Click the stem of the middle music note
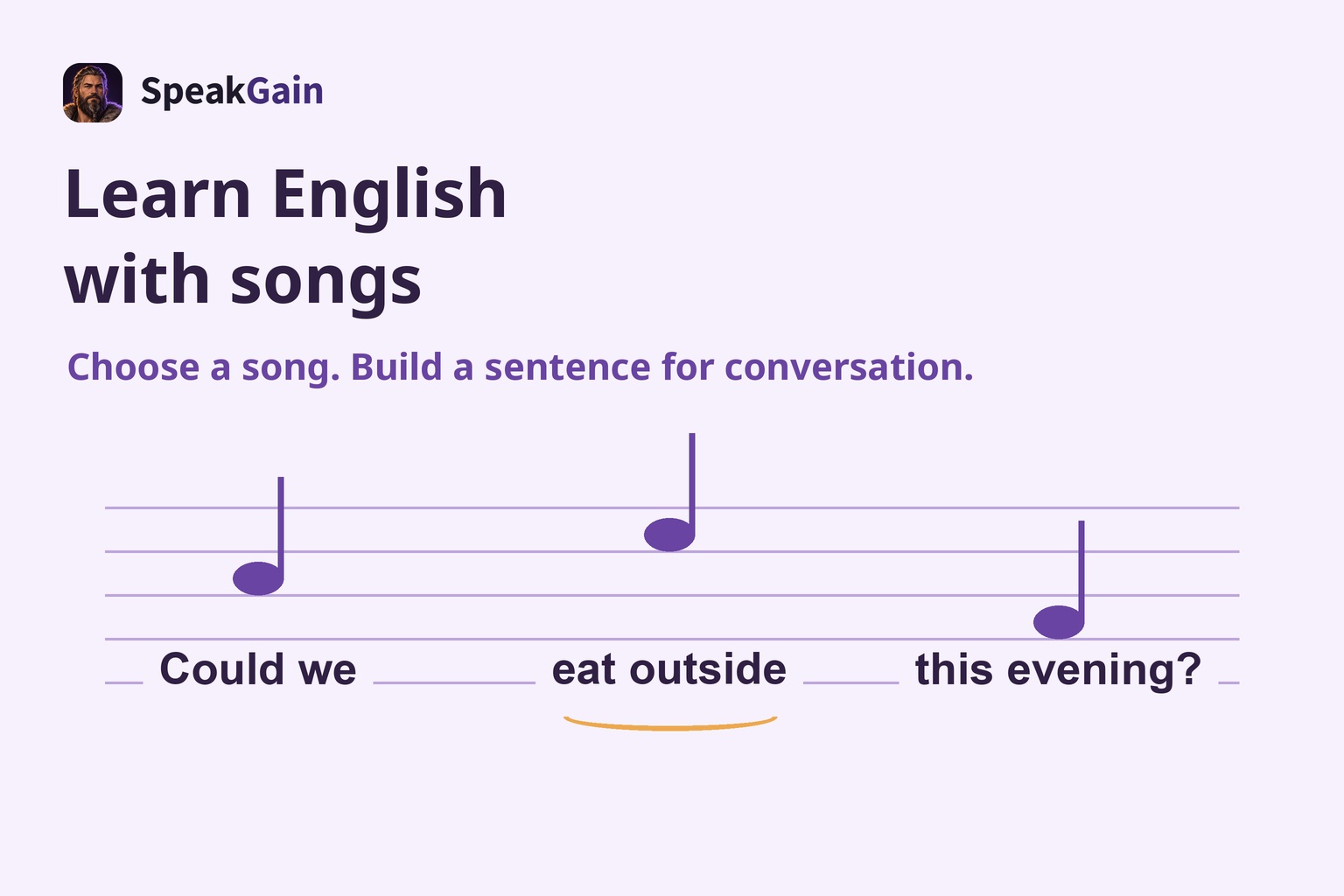 (x=692, y=481)
